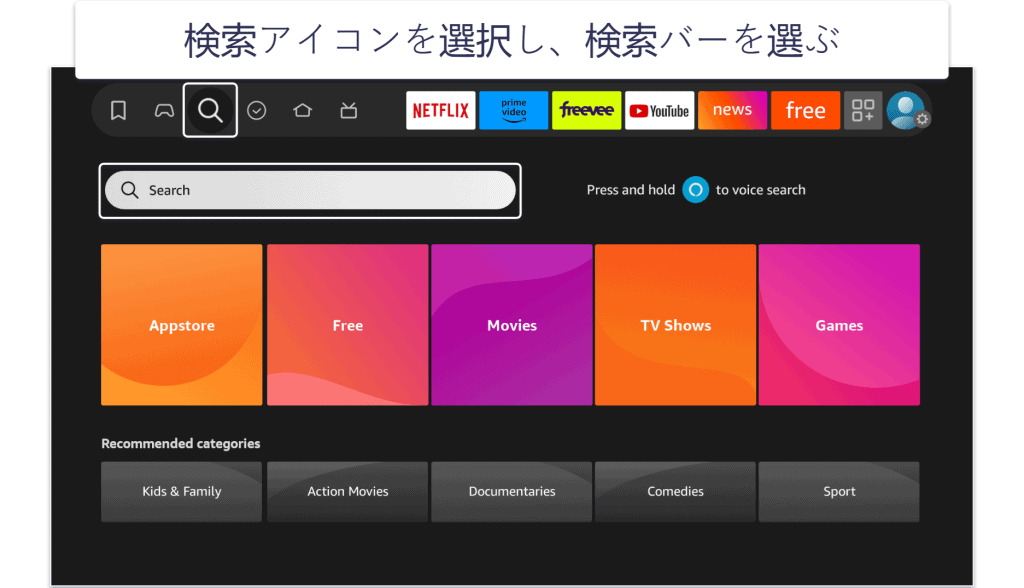Go to the Home house icon
This screenshot has width=1024, height=588.
[302, 110]
